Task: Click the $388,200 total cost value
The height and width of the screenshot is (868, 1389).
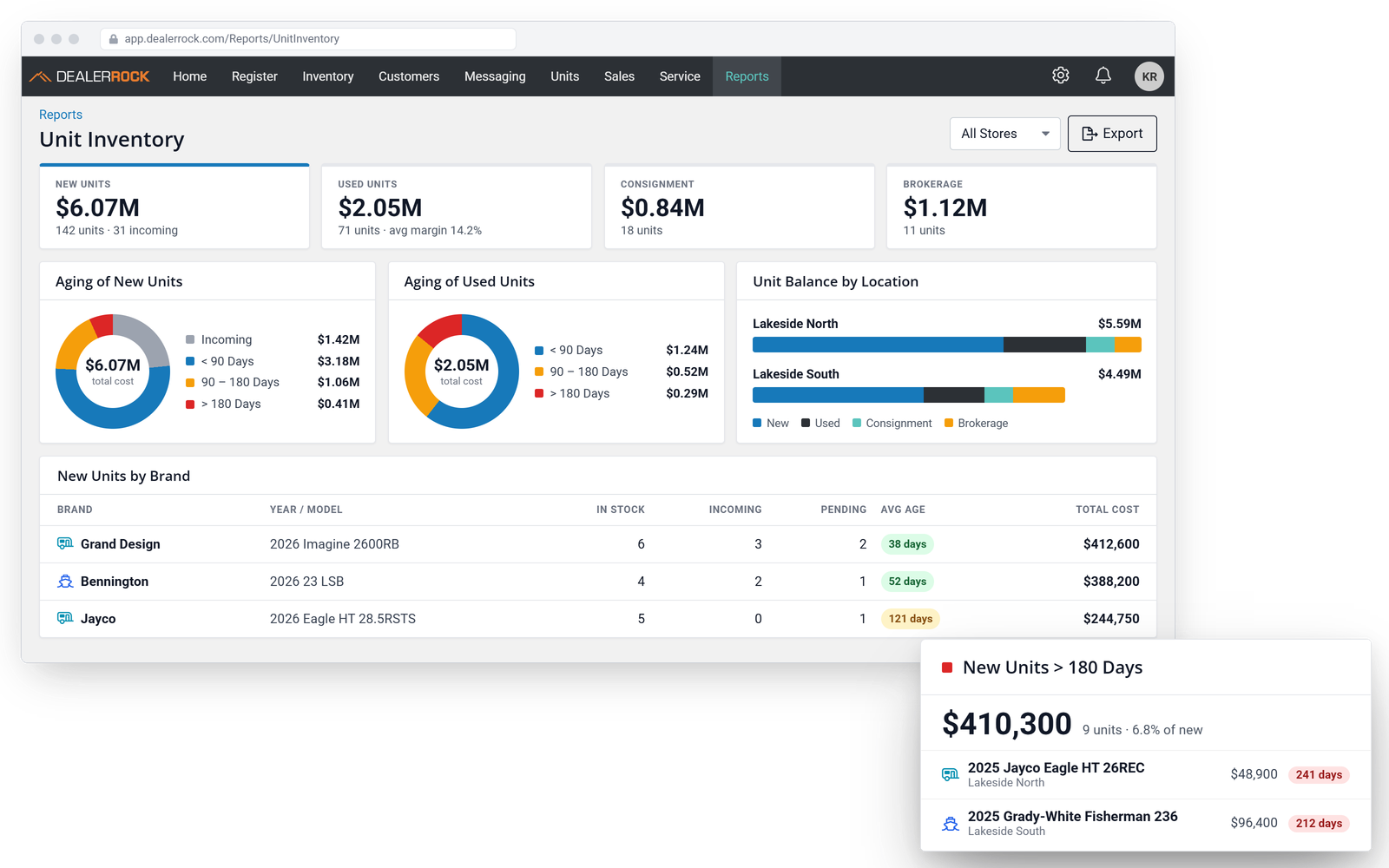Action: [1111, 582]
